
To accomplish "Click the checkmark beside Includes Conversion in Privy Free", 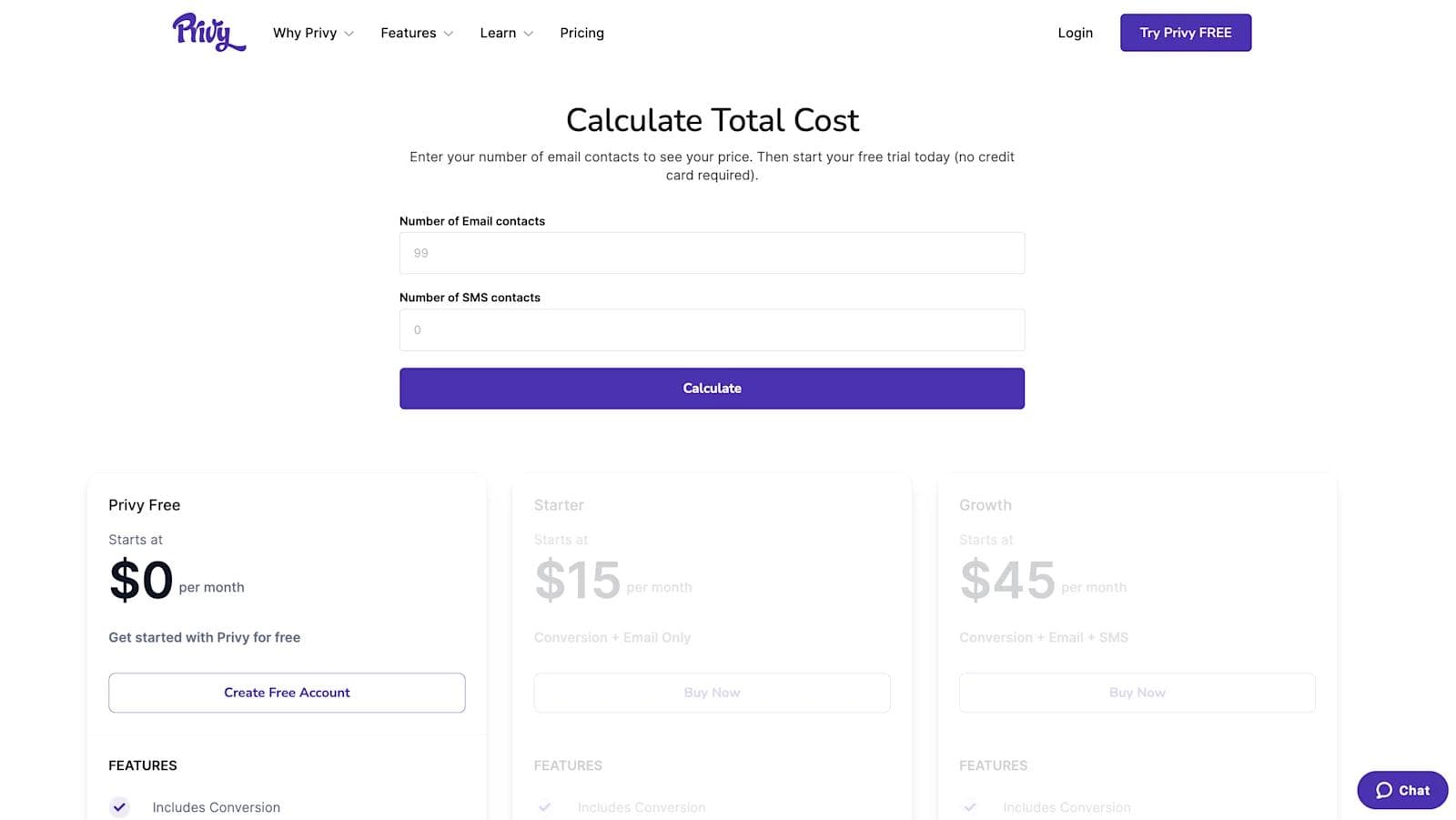I will click(120, 806).
